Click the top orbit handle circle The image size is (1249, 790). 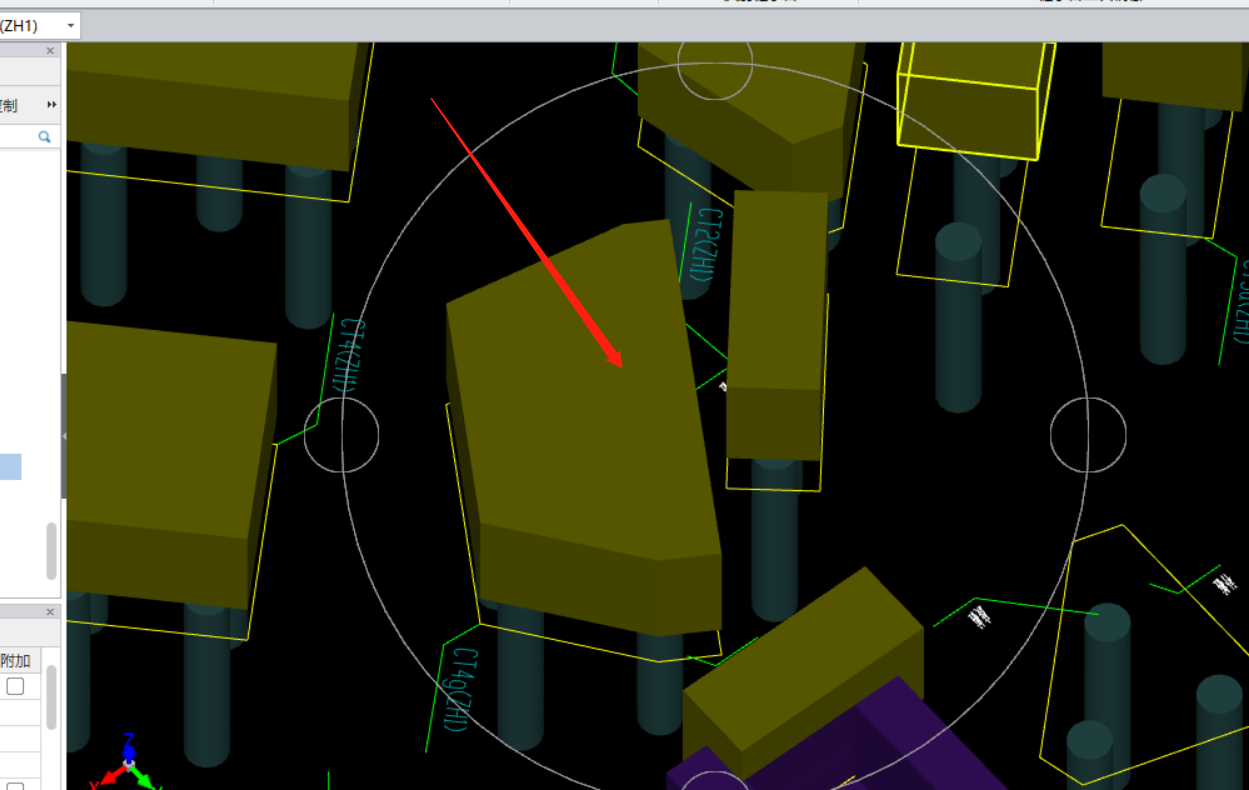pos(715,62)
